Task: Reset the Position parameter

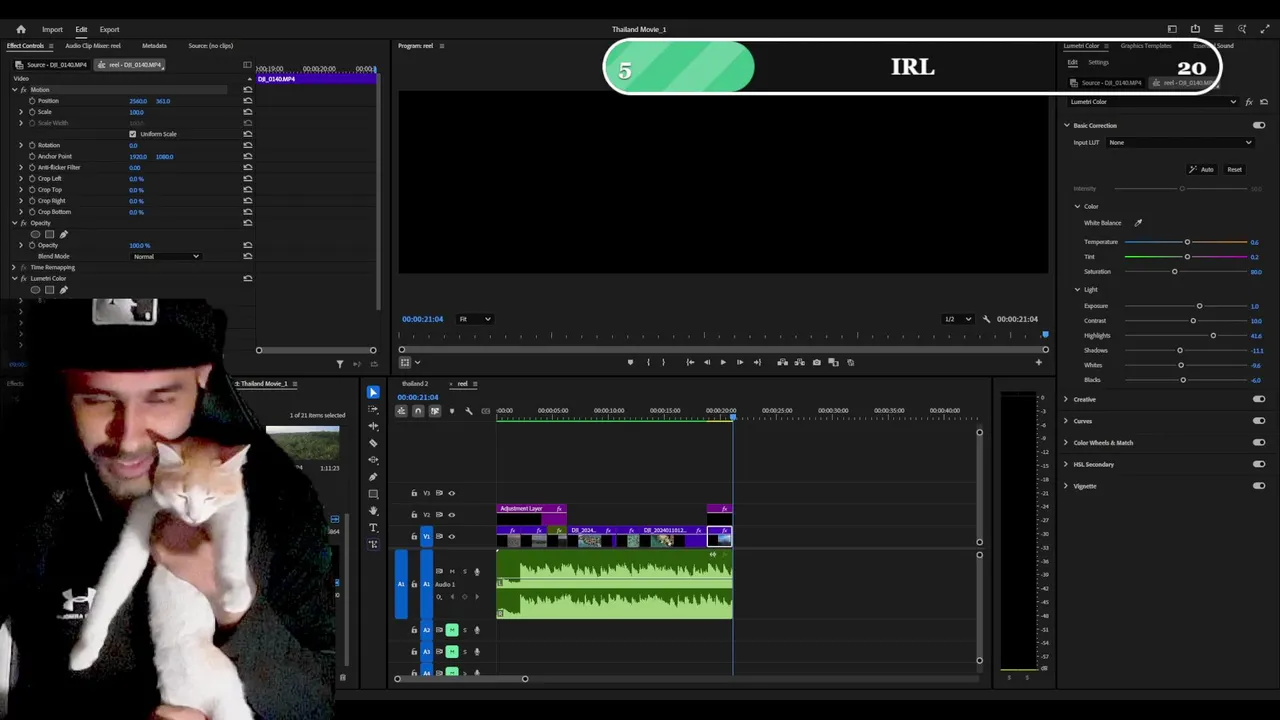Action: click(x=248, y=101)
